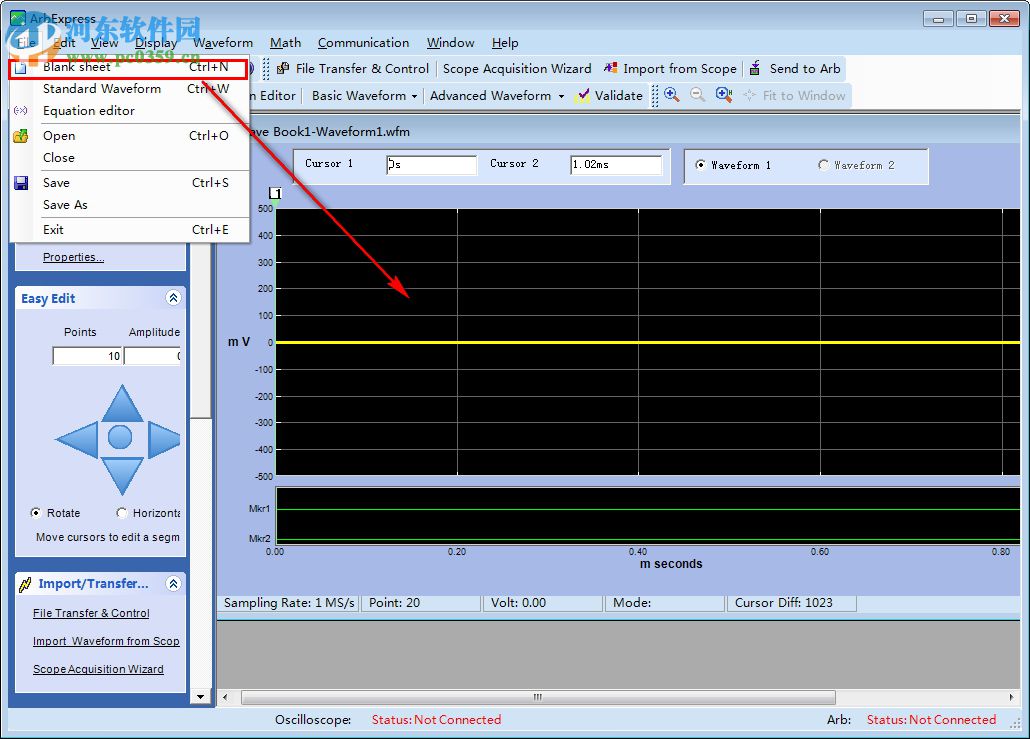
Task: Click the File Transfer & Control sidebar link
Action: (91, 613)
